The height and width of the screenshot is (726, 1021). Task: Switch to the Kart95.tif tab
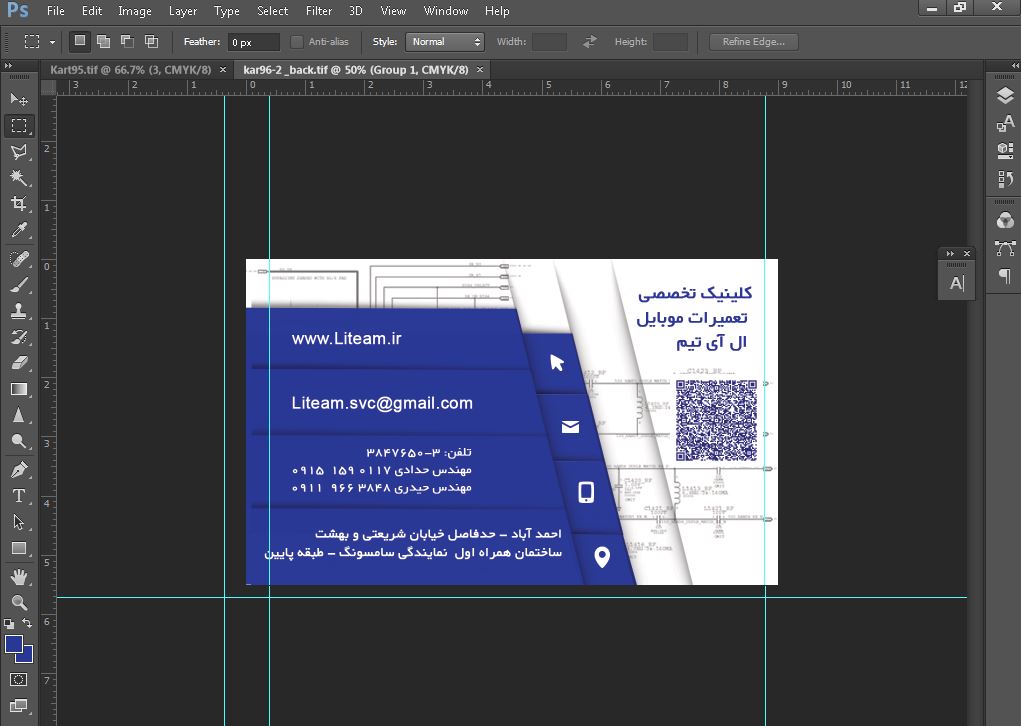130,70
